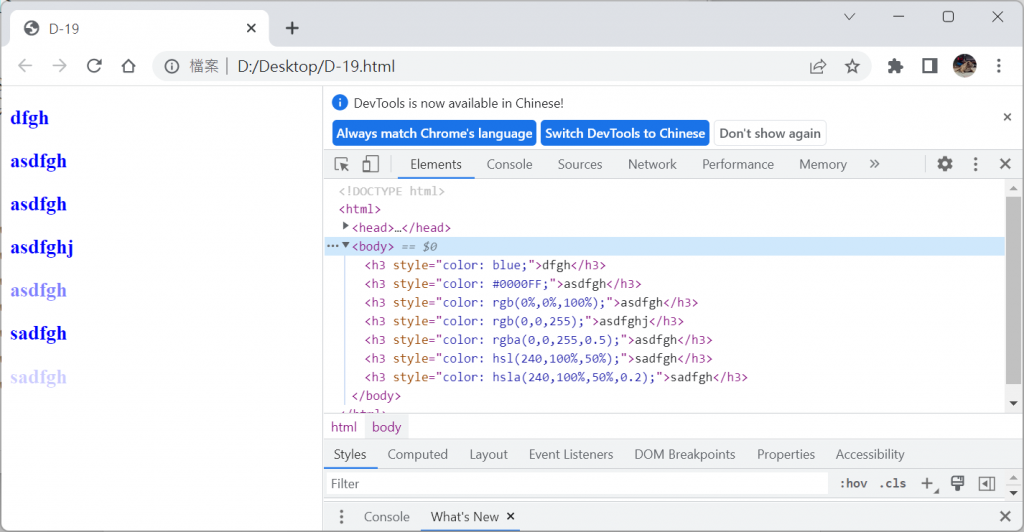Click Don't show again button
This screenshot has height=532, width=1024.
point(770,133)
